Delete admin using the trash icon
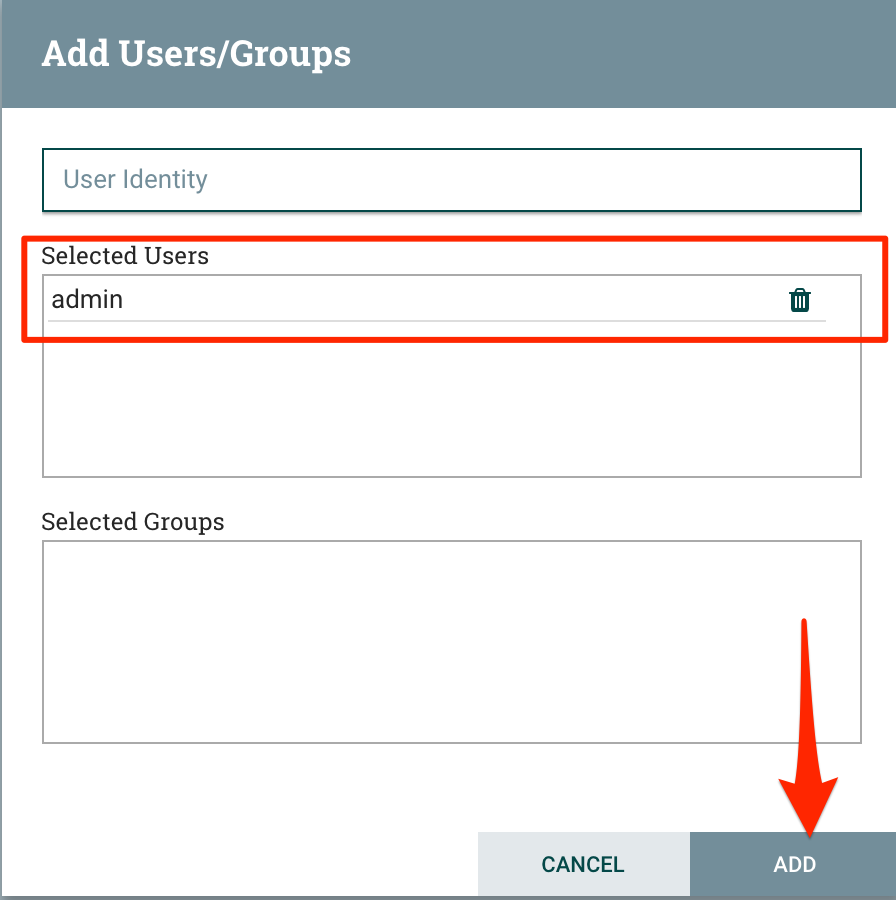Image resolution: width=896 pixels, height=900 pixels. 800,300
